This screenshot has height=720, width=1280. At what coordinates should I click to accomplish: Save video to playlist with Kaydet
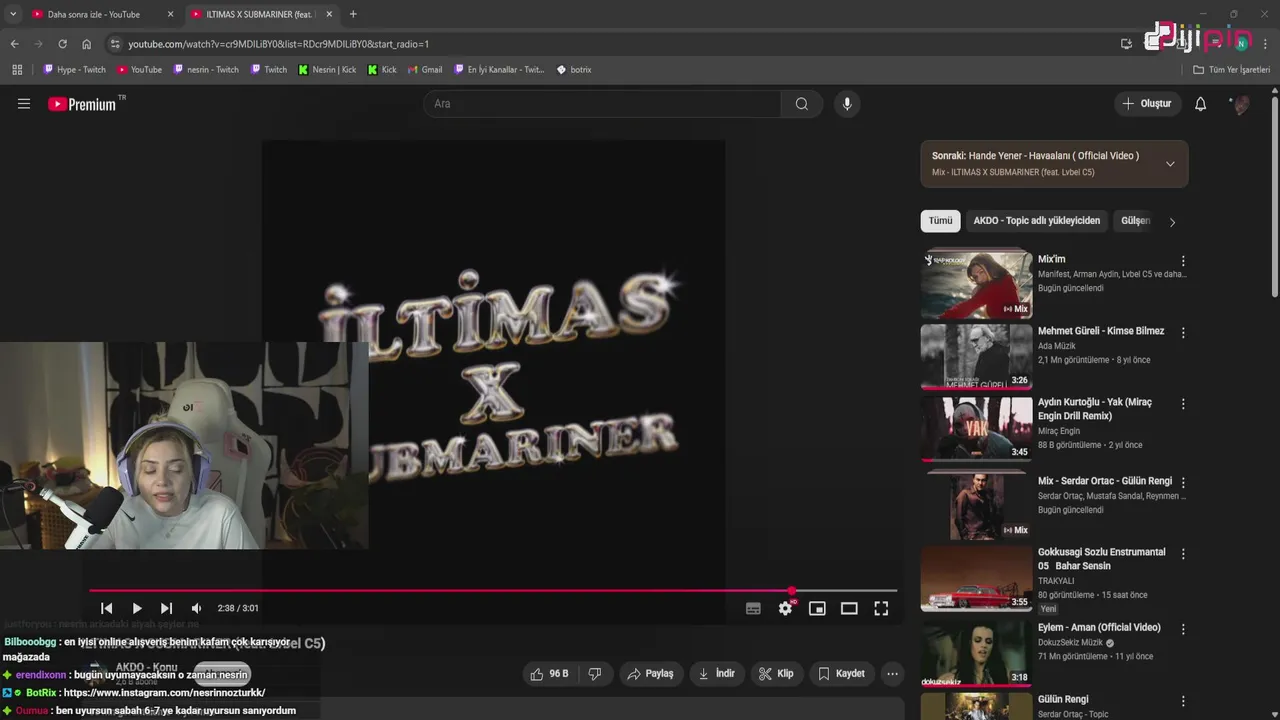[842, 674]
